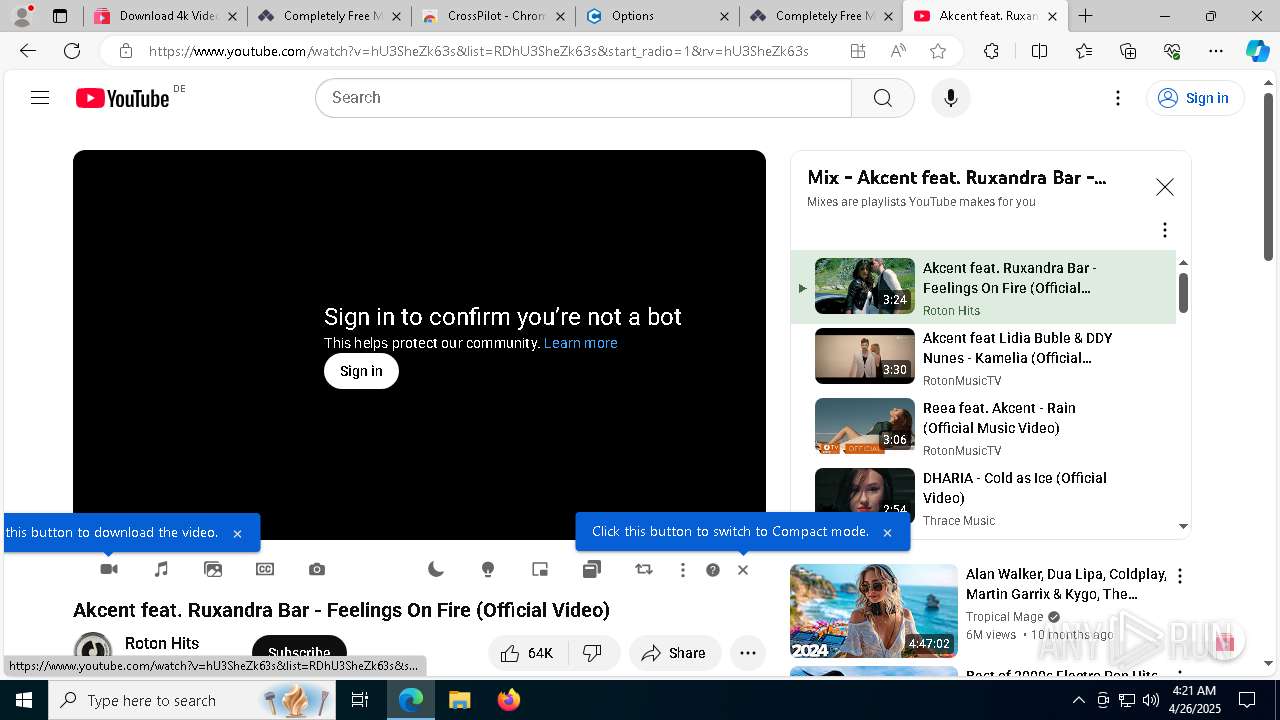1280x720 pixels.
Task: Click the browser refresh icon
Action: (x=72, y=51)
